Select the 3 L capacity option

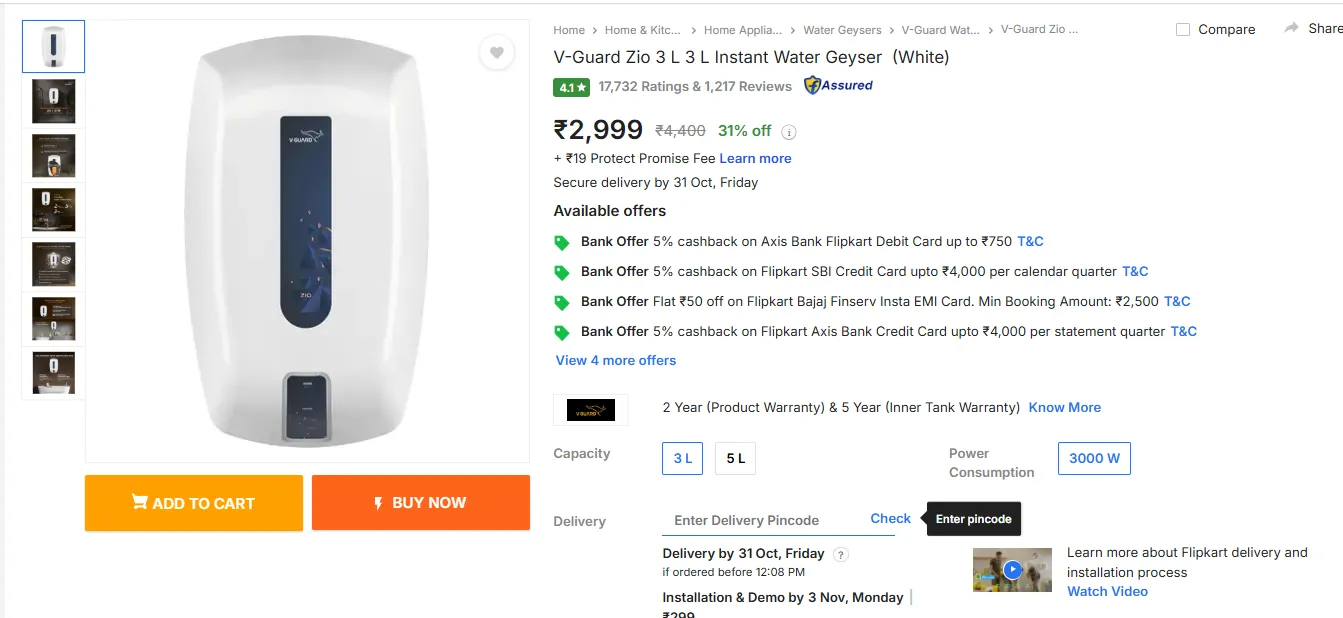tap(683, 459)
